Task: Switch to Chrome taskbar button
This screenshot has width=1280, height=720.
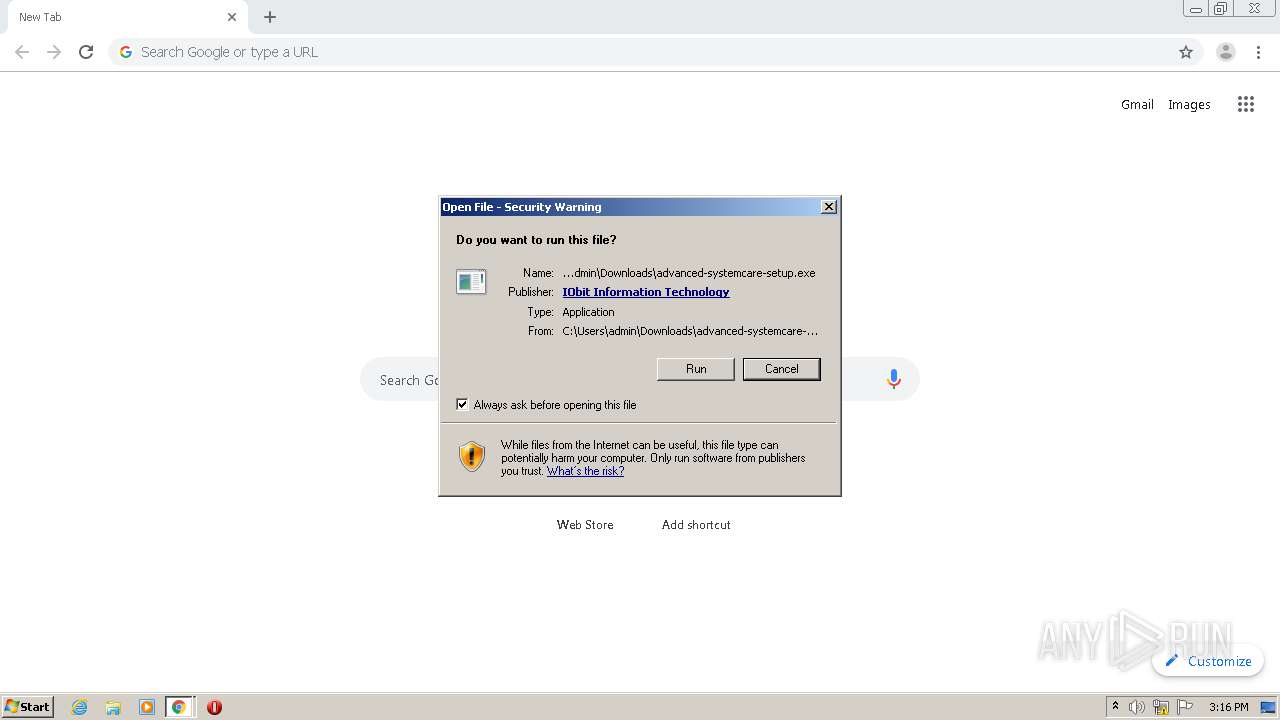Action: tap(179, 707)
